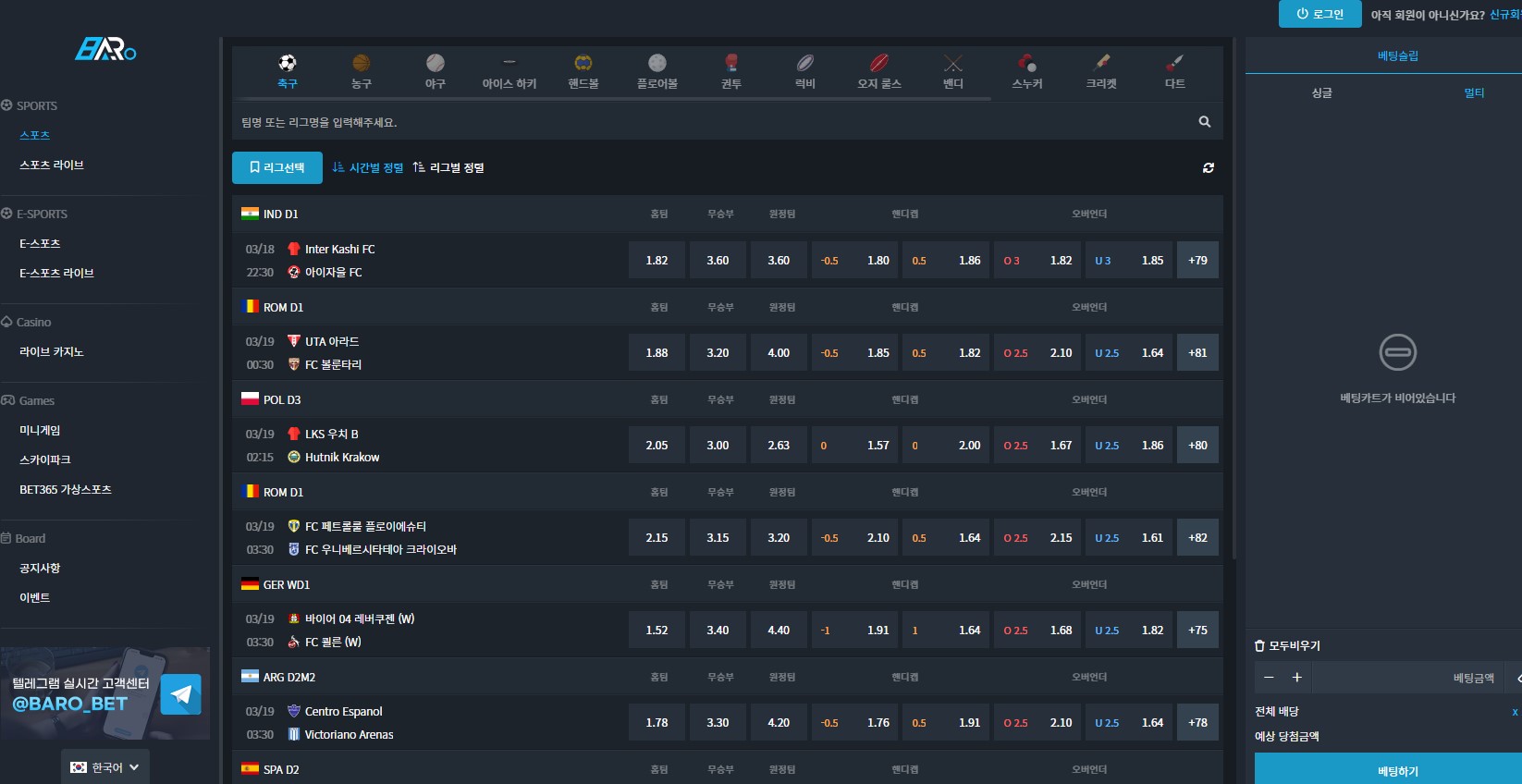Switch bet slip to 멀티 mode

(1474, 93)
